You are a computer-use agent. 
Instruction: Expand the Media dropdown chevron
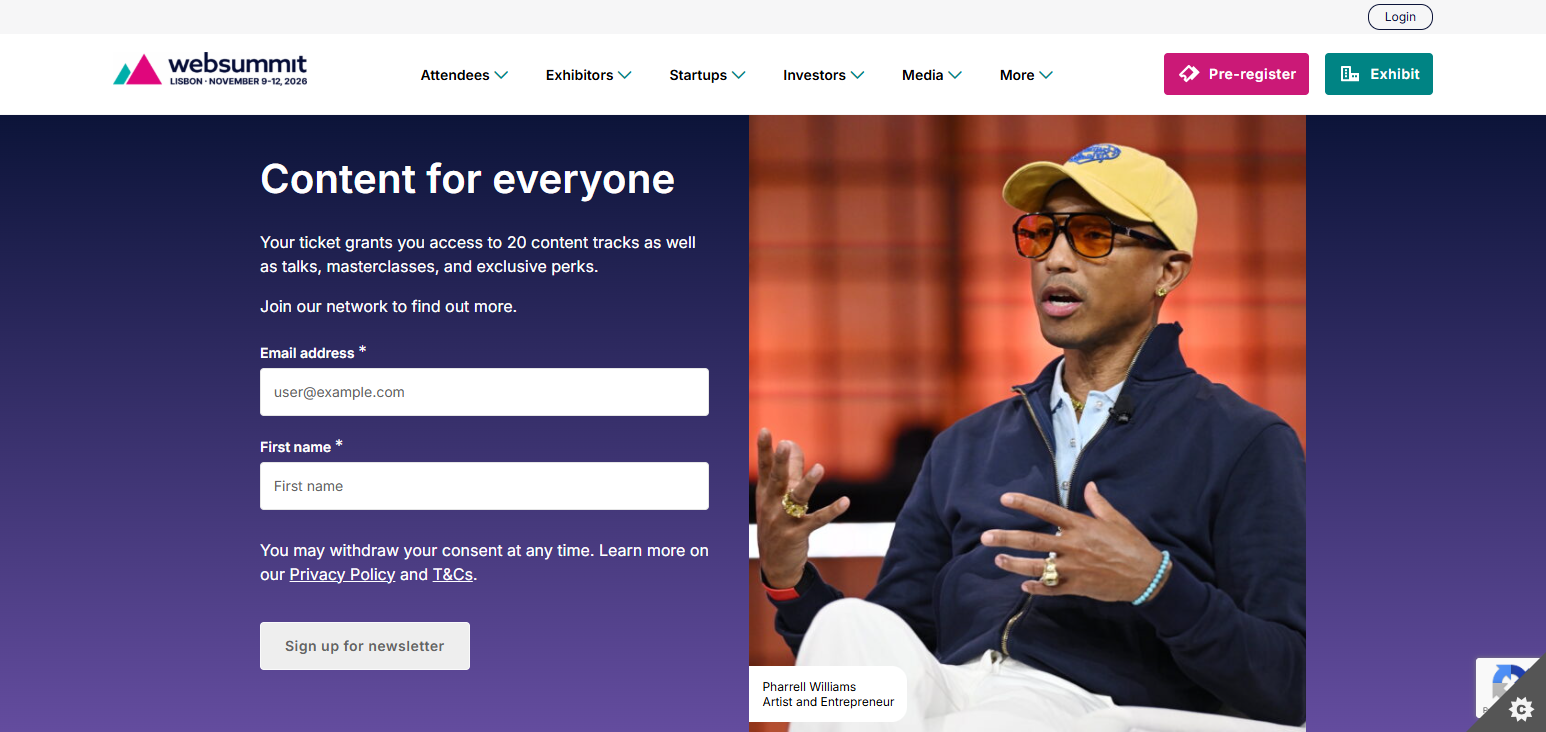(x=955, y=75)
